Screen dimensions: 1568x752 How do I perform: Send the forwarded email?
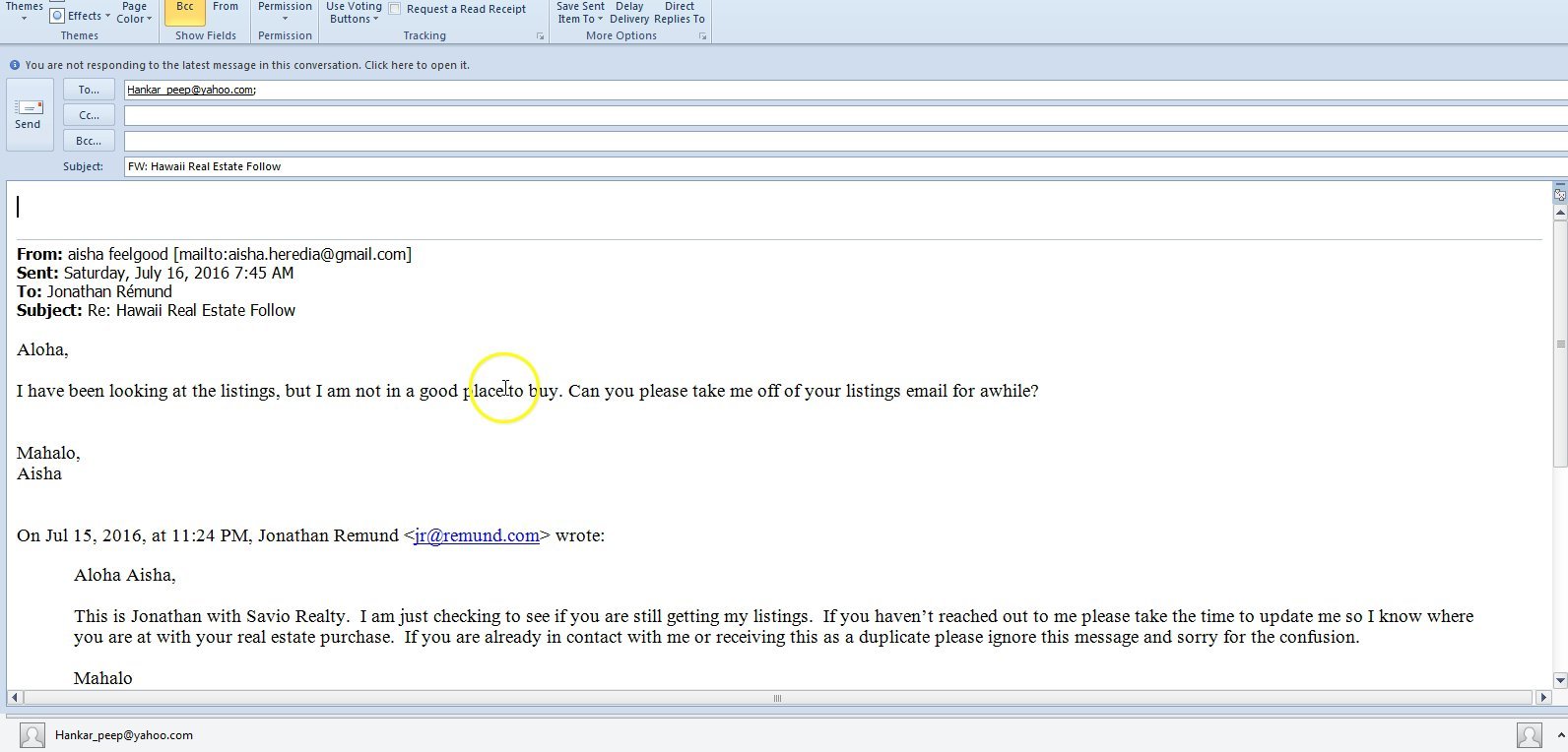click(29, 115)
